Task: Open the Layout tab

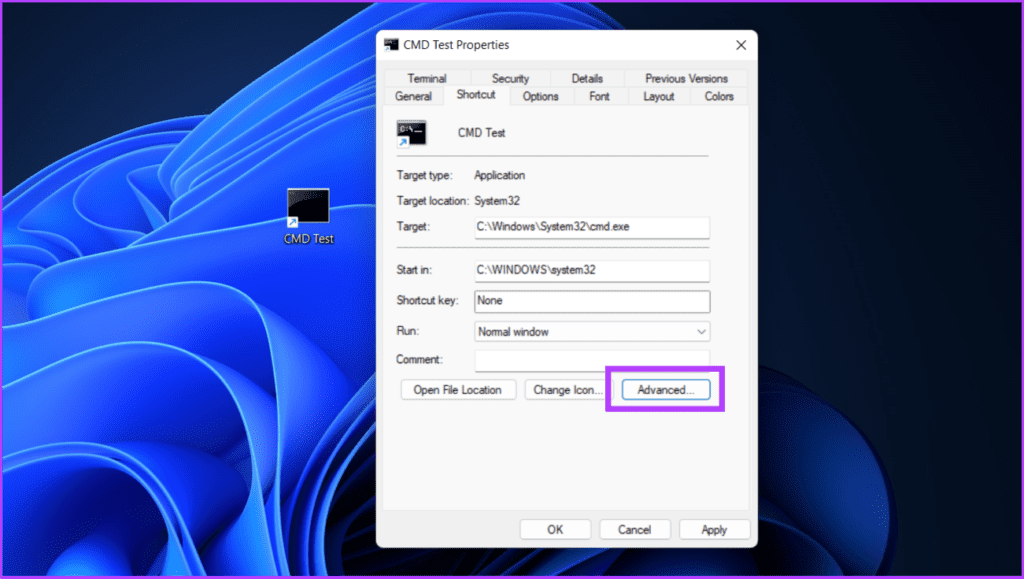Action: [658, 96]
